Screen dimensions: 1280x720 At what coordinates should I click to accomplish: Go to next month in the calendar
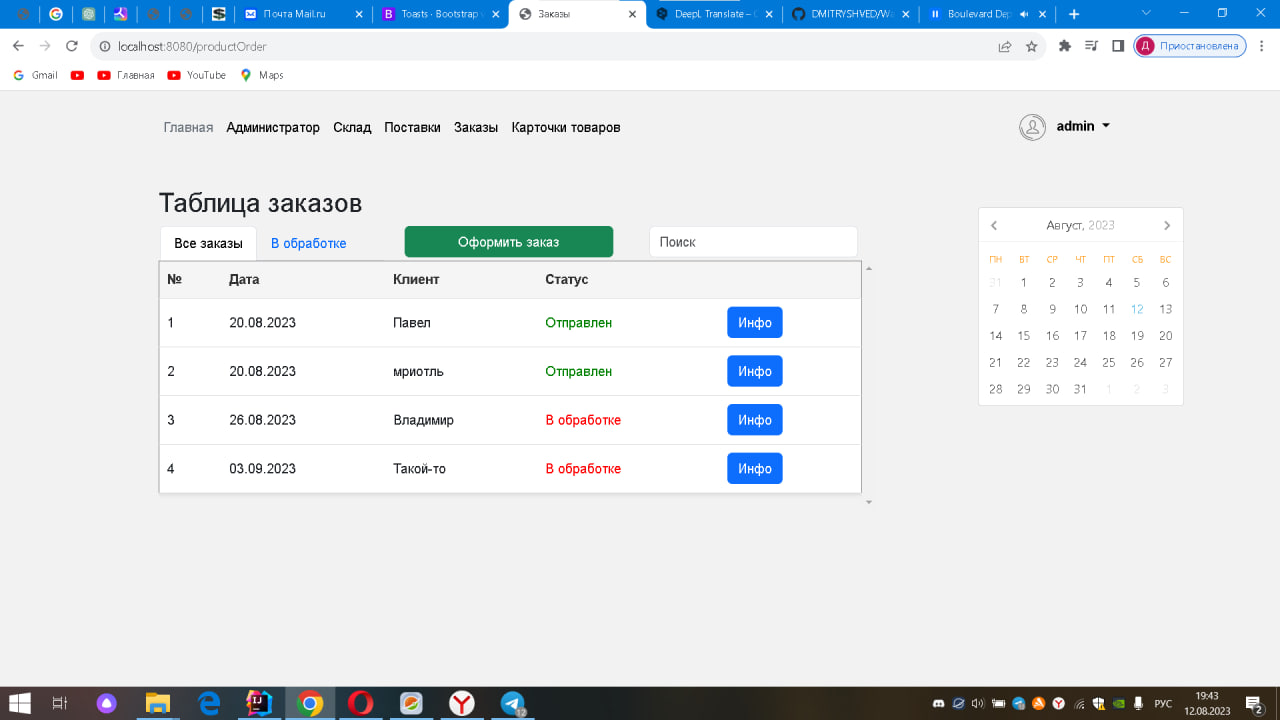tap(1166, 225)
